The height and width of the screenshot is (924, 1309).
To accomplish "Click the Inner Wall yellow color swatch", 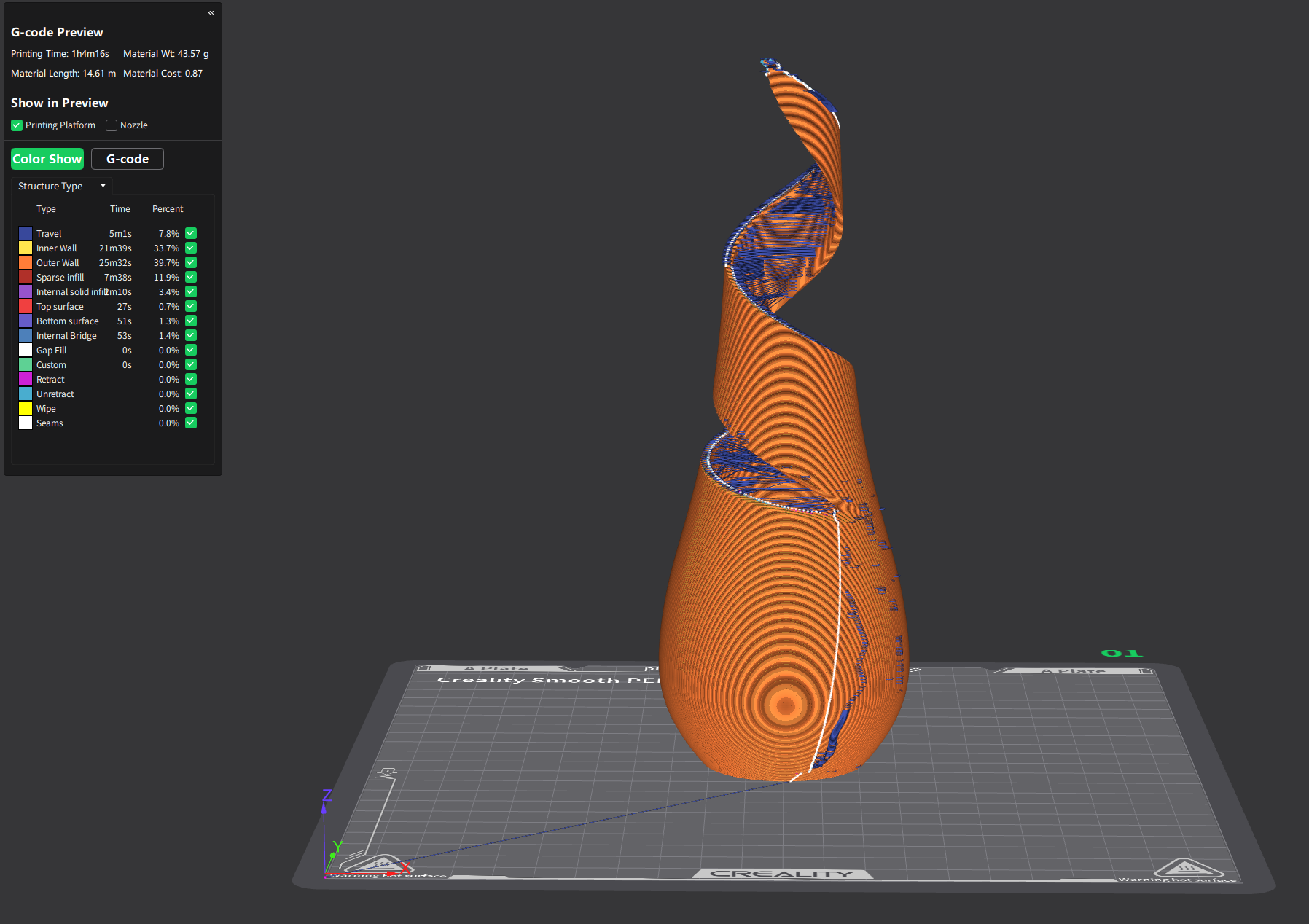I will 26,248.
